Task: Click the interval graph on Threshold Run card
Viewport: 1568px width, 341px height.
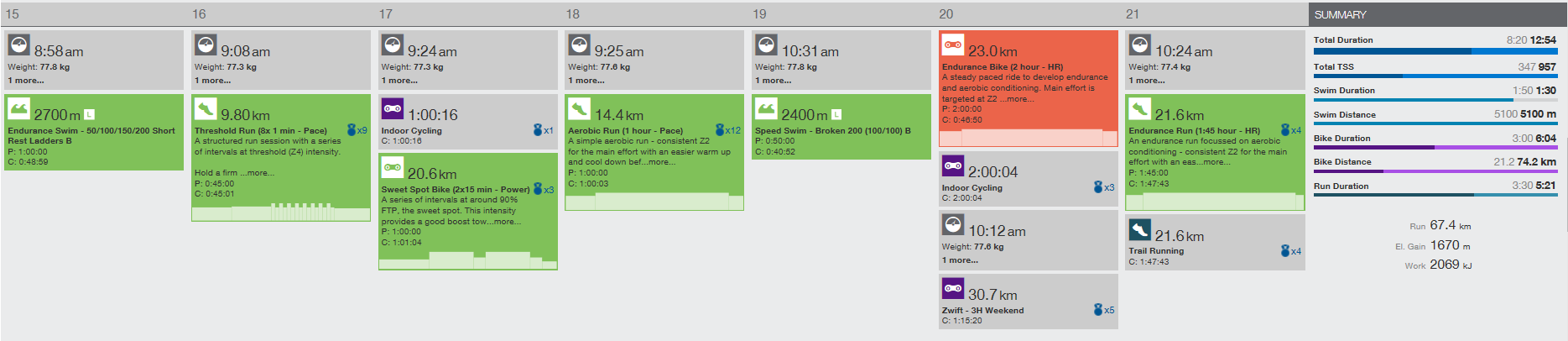Action: pyautogui.click(x=280, y=212)
